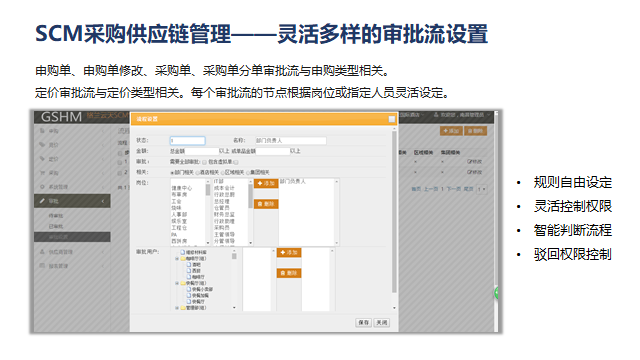
Task: Click the 添加 plus button beside the 岗位 list
Action: click(266, 183)
